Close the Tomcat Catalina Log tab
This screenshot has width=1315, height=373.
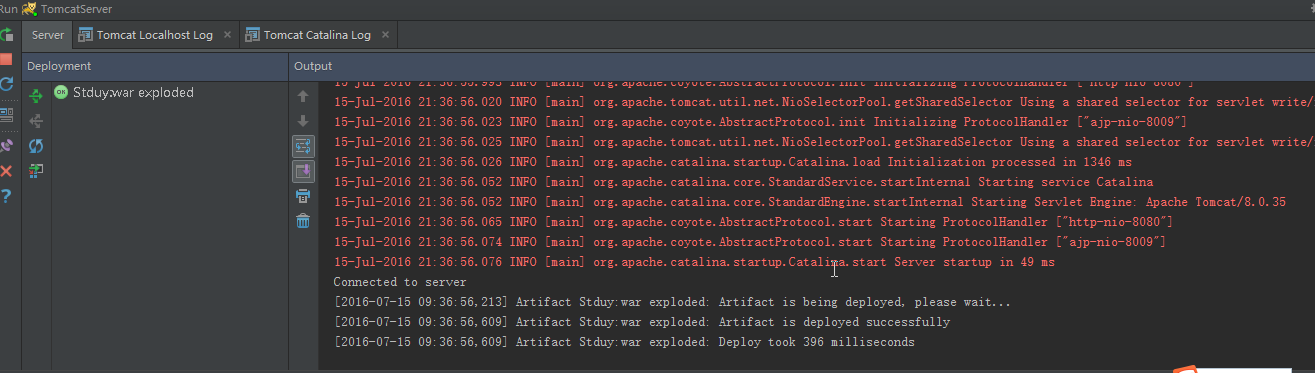click(385, 35)
